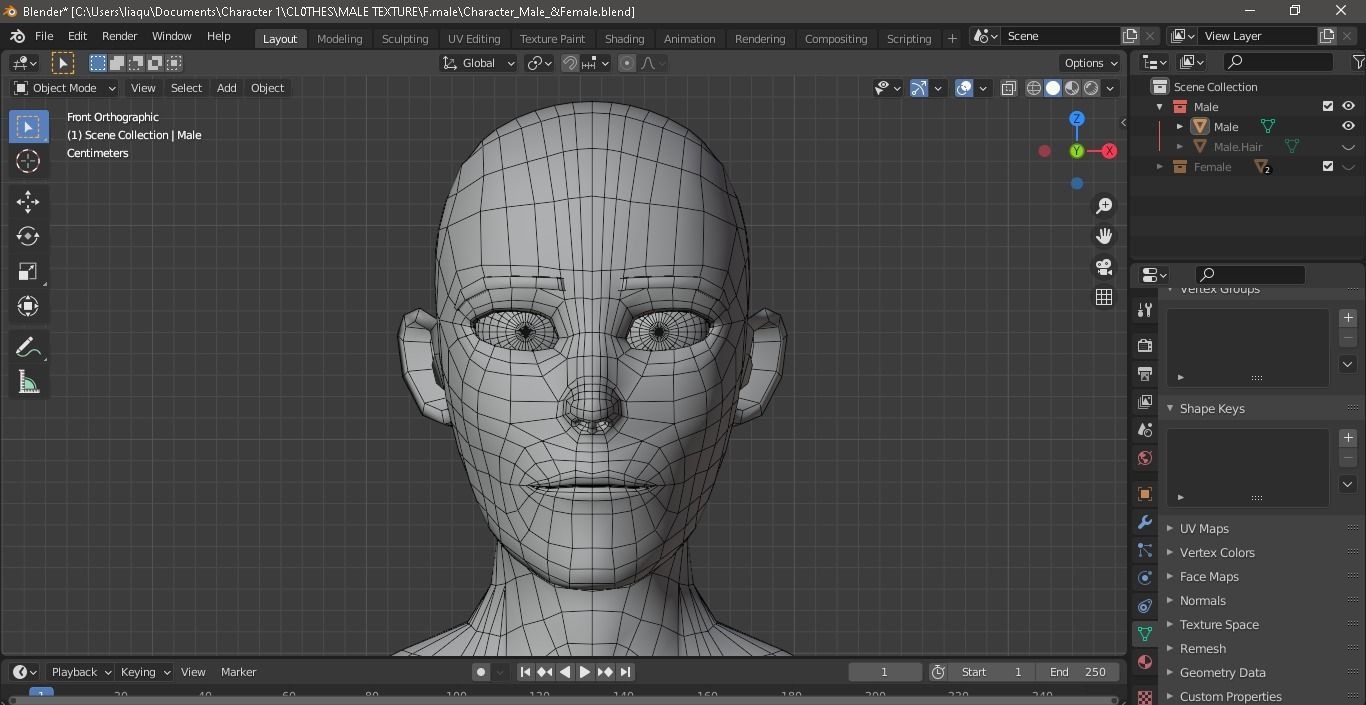
Task: Toggle viewport overlays button
Action: coord(964,88)
